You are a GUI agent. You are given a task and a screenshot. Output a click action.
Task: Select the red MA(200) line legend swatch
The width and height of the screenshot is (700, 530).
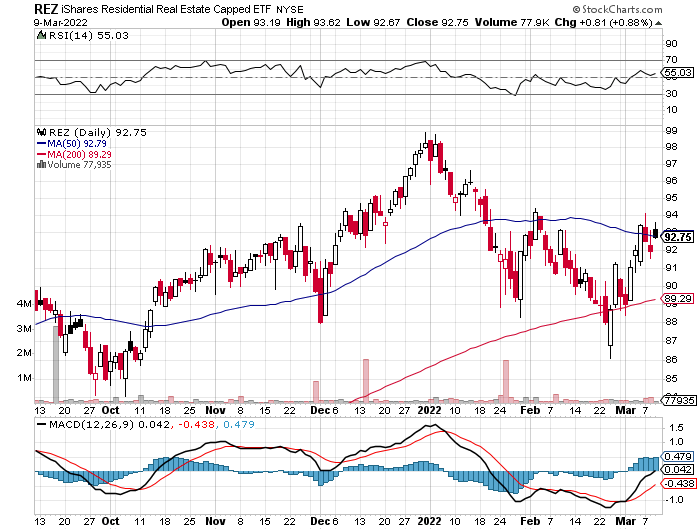(42, 154)
